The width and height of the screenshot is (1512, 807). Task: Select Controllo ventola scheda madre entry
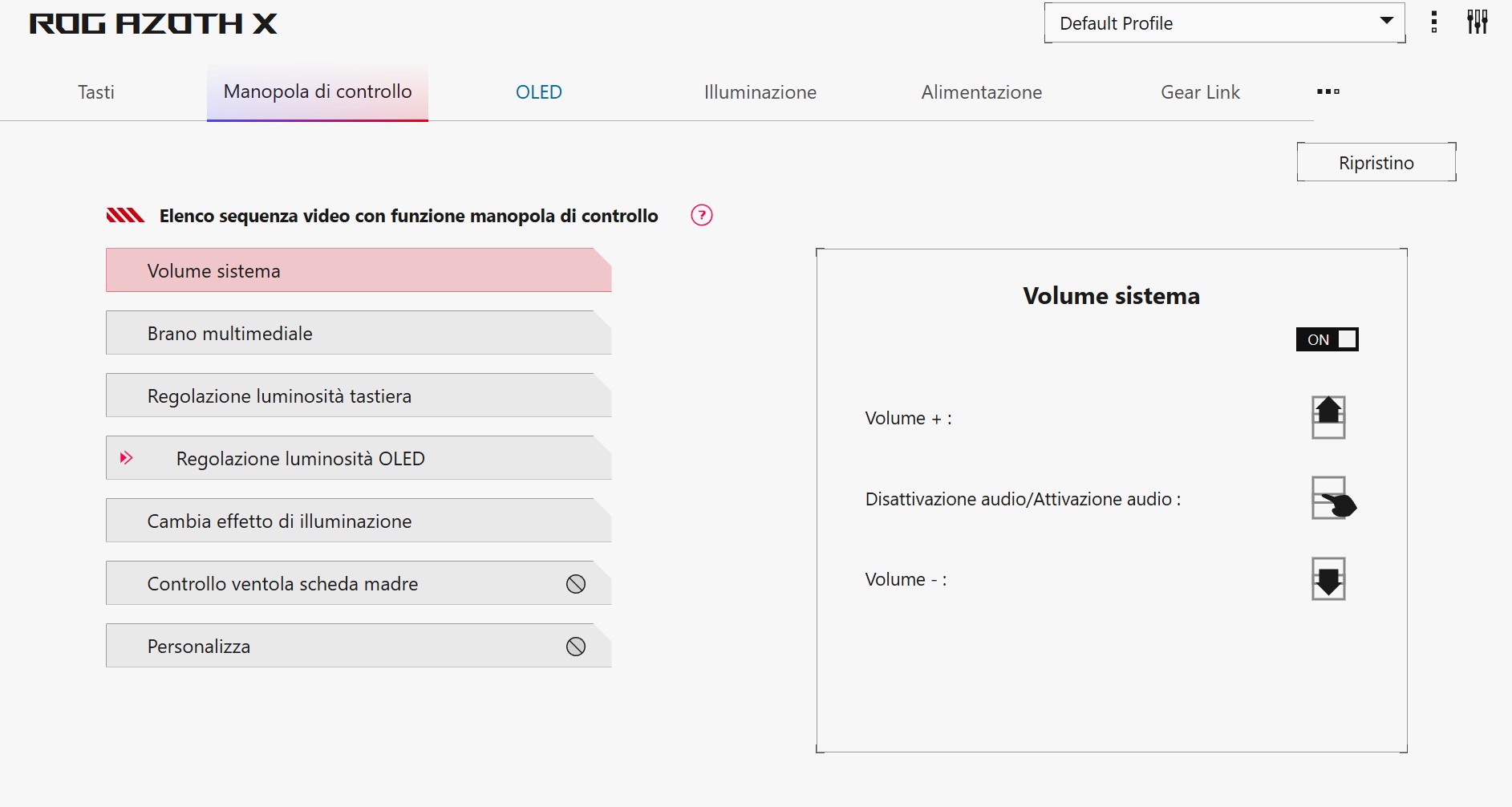(x=359, y=583)
